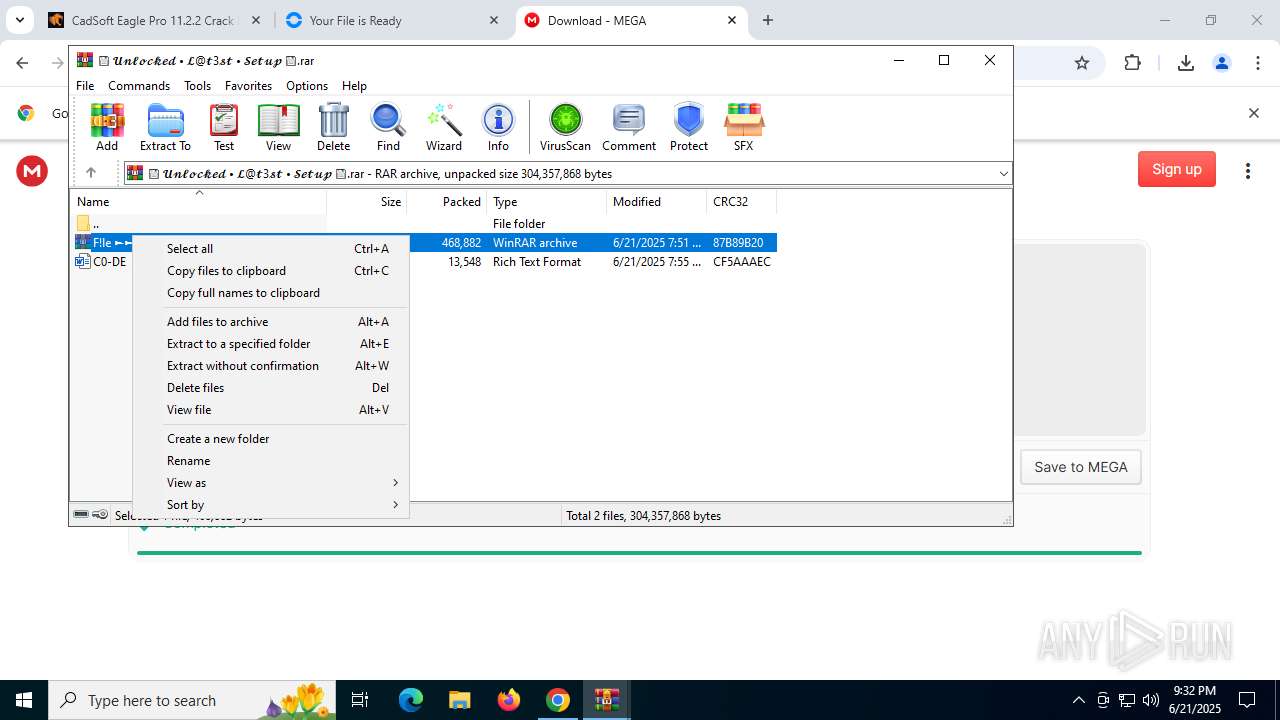This screenshot has height=720, width=1280.
Task: Click the Test archive toolbar icon
Action: tap(224, 127)
